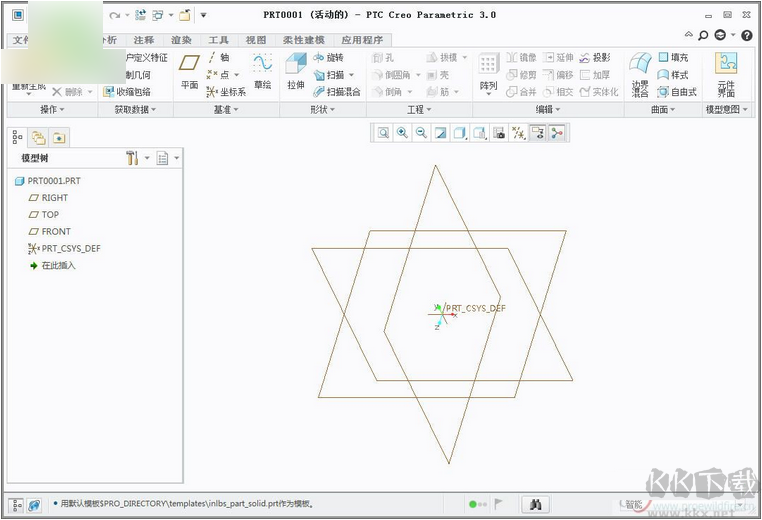Open display style dropdown in graphics toolbar
The height and width of the screenshot is (520, 762).
(x=460, y=133)
